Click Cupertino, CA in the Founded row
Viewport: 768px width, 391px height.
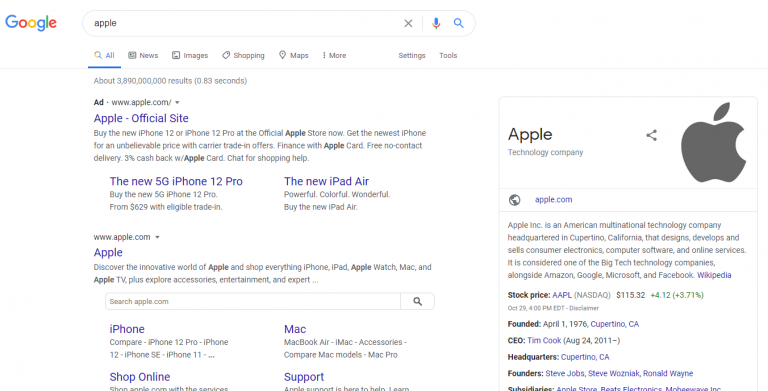(x=615, y=324)
